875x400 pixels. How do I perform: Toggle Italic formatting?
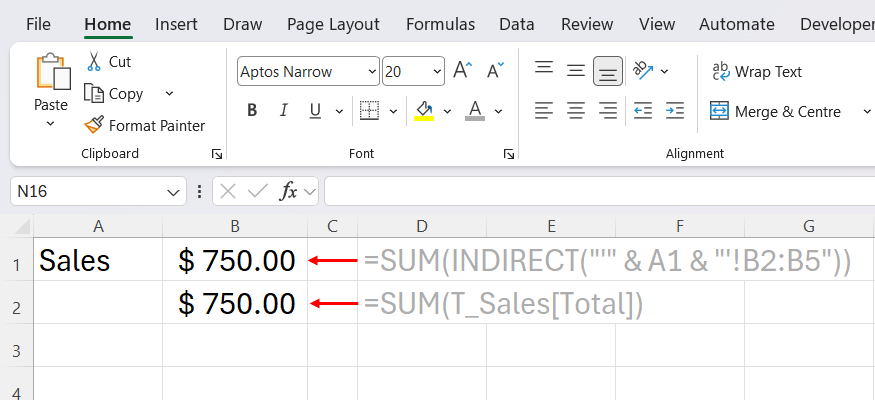[283, 111]
